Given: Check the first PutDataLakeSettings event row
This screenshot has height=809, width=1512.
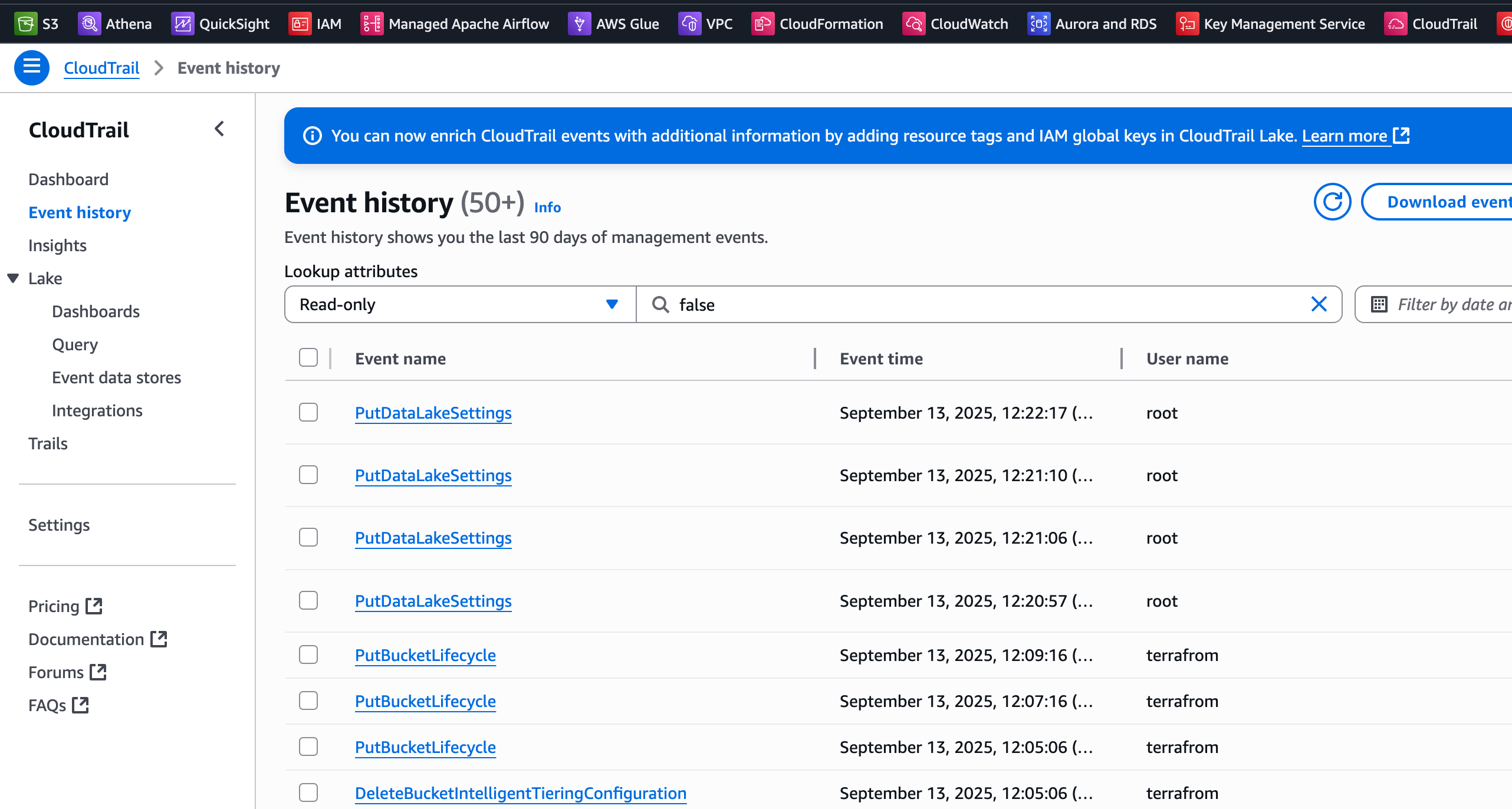Looking at the screenshot, I should point(308,412).
